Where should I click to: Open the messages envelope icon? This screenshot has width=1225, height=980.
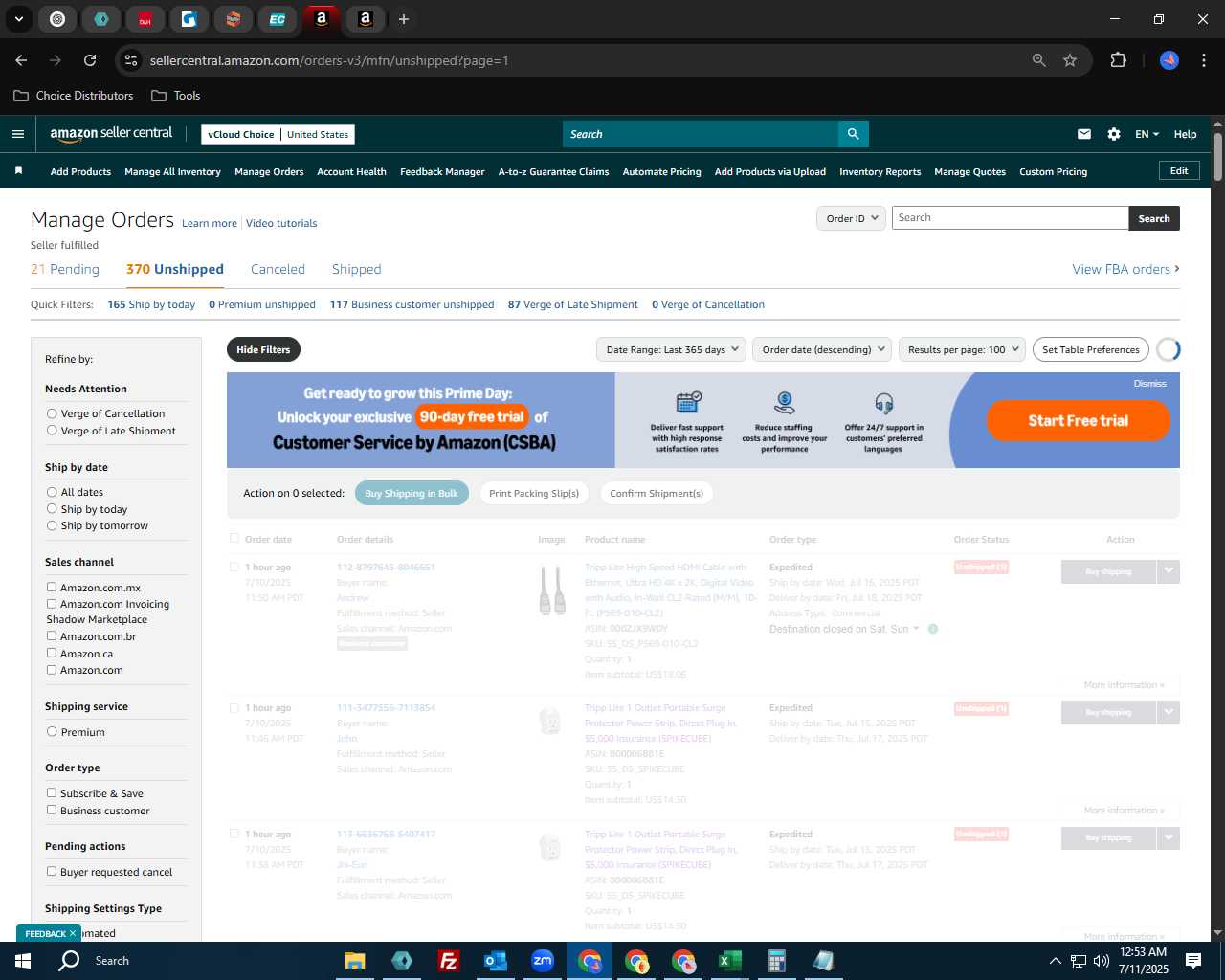pyautogui.click(x=1084, y=134)
